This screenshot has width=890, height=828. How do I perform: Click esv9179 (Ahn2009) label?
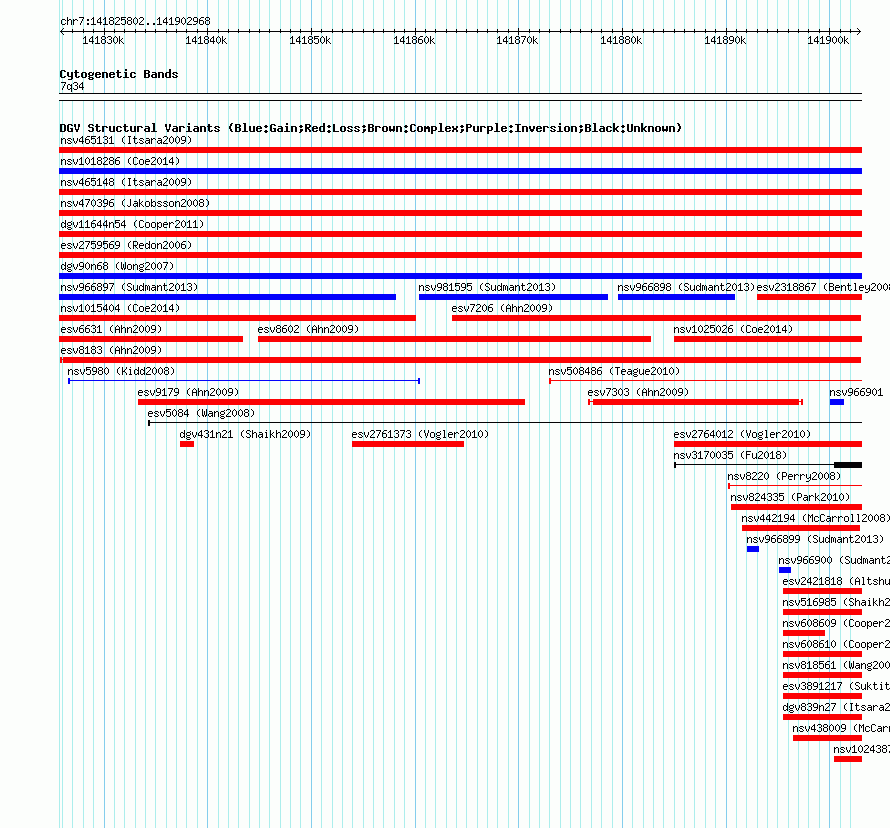click(188, 392)
